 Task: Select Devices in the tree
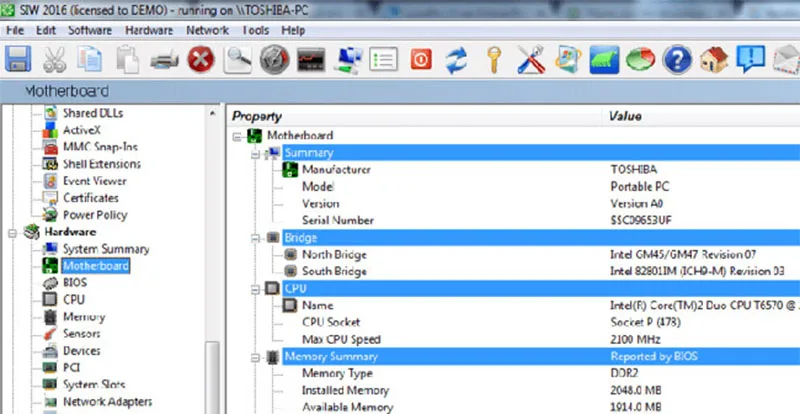[x=82, y=351]
